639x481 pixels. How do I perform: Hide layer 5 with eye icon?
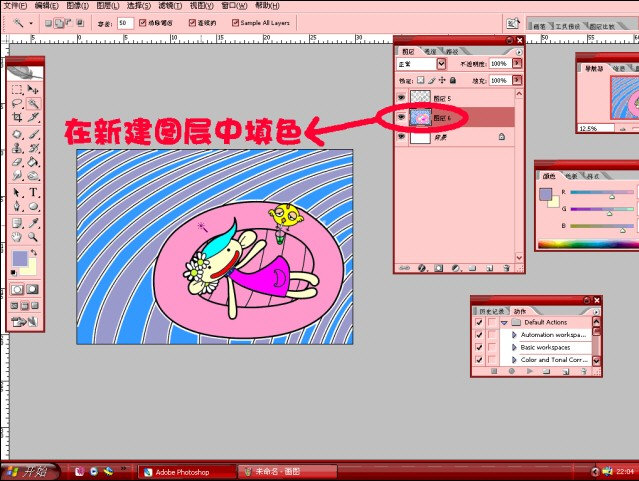click(x=401, y=98)
